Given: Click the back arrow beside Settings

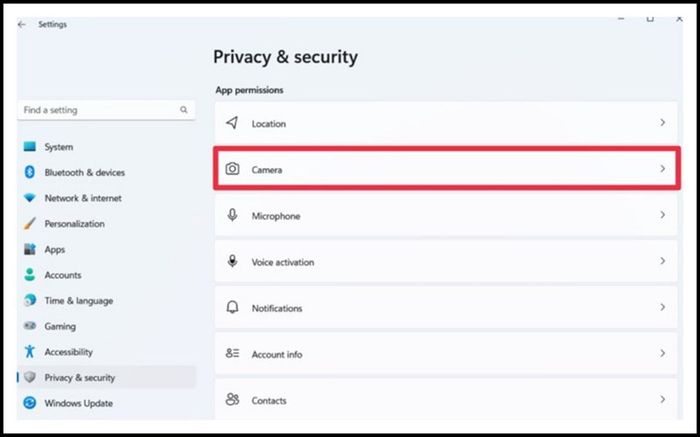Looking at the screenshot, I should pos(21,25).
